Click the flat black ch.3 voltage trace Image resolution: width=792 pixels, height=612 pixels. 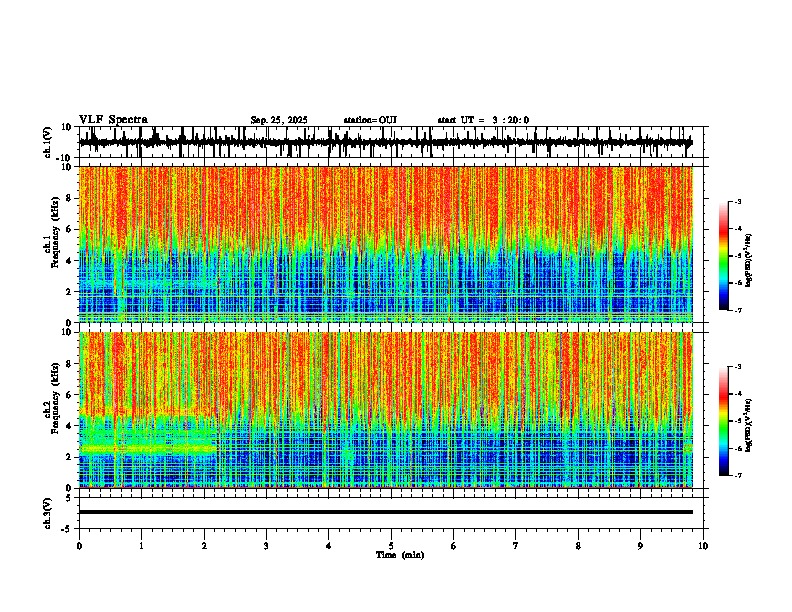point(386,512)
